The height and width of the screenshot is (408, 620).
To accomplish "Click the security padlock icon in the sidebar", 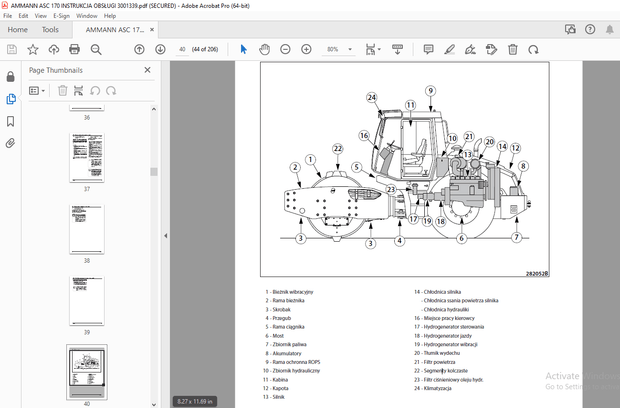I will [11, 76].
